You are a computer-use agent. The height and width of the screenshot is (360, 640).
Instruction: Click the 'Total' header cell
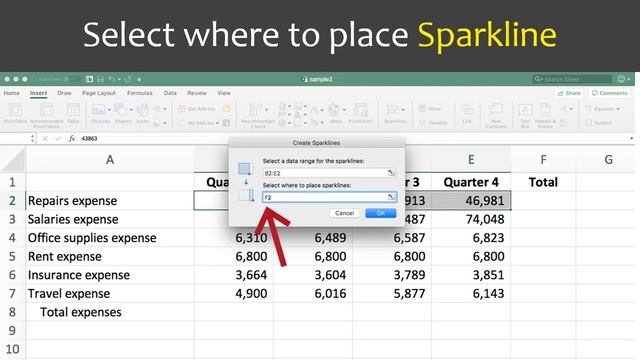pyautogui.click(x=543, y=182)
